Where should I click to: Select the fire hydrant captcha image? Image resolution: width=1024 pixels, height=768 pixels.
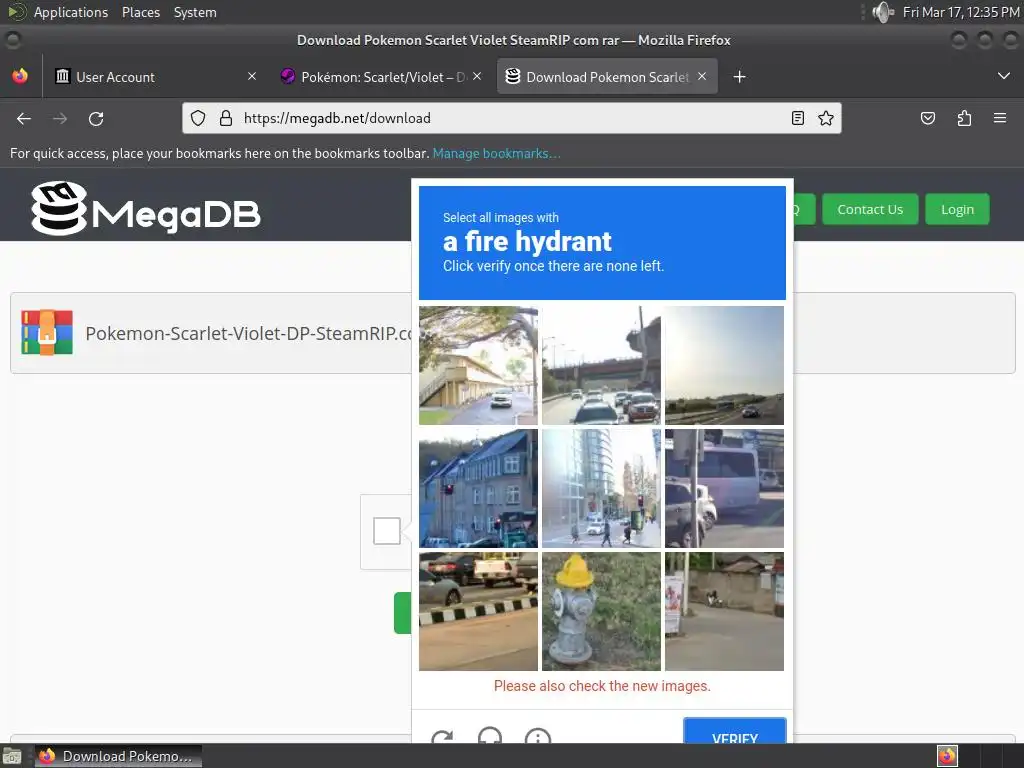click(x=601, y=611)
